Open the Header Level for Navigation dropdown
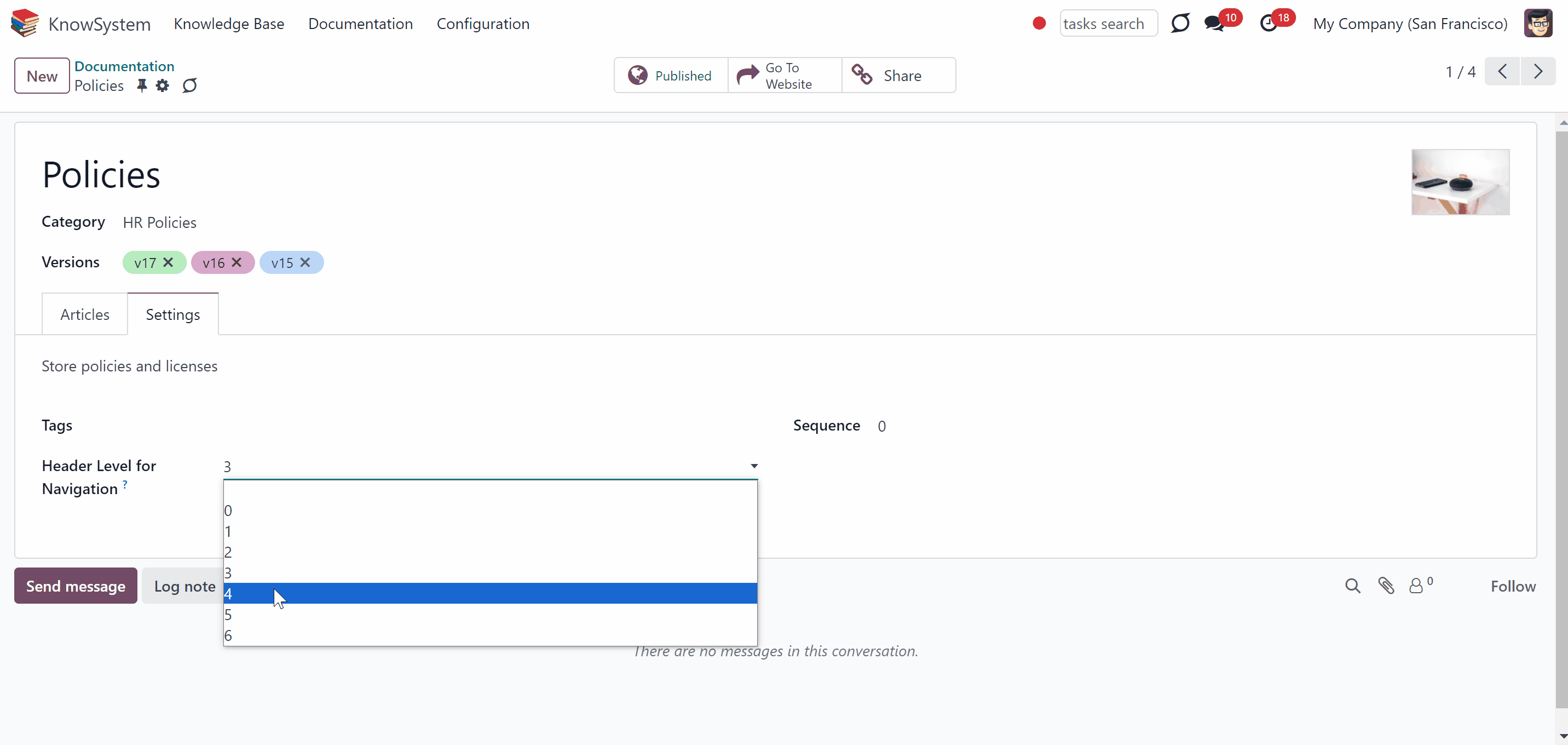Image resolution: width=1568 pixels, height=745 pixels. (491, 467)
